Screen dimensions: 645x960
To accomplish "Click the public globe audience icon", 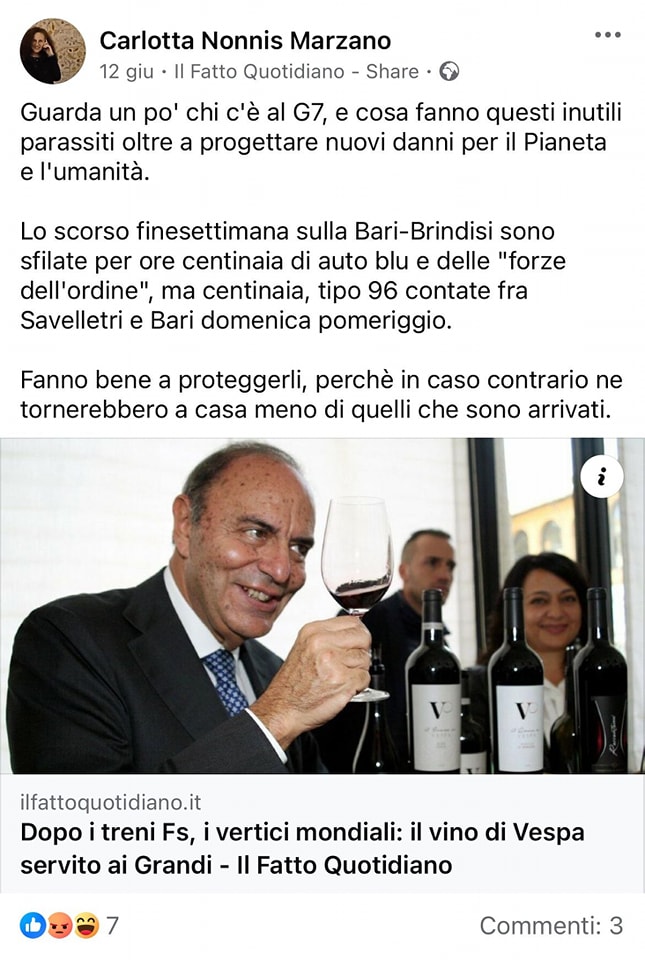I will click(x=449, y=72).
